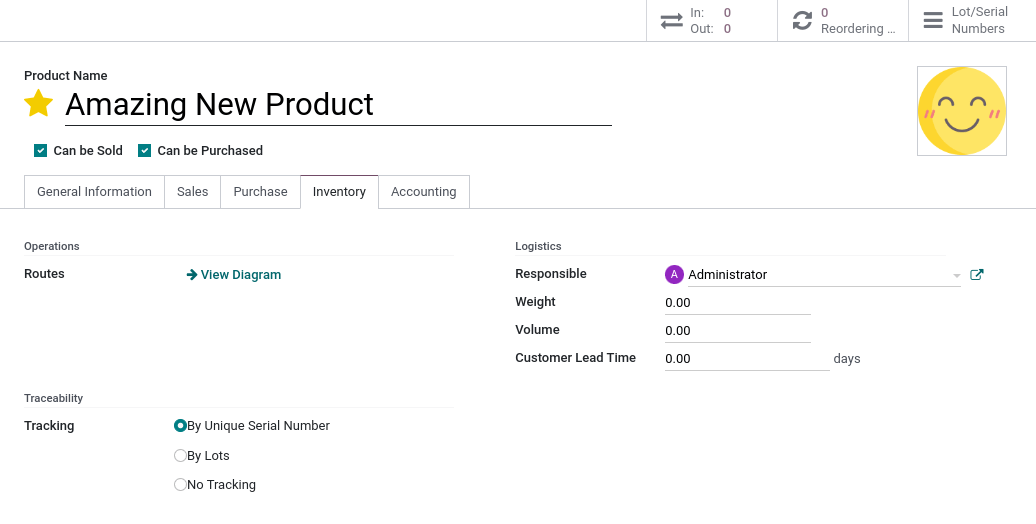Open the Accounting tab
Viewport: 1036px width, 524px height.
point(423,192)
